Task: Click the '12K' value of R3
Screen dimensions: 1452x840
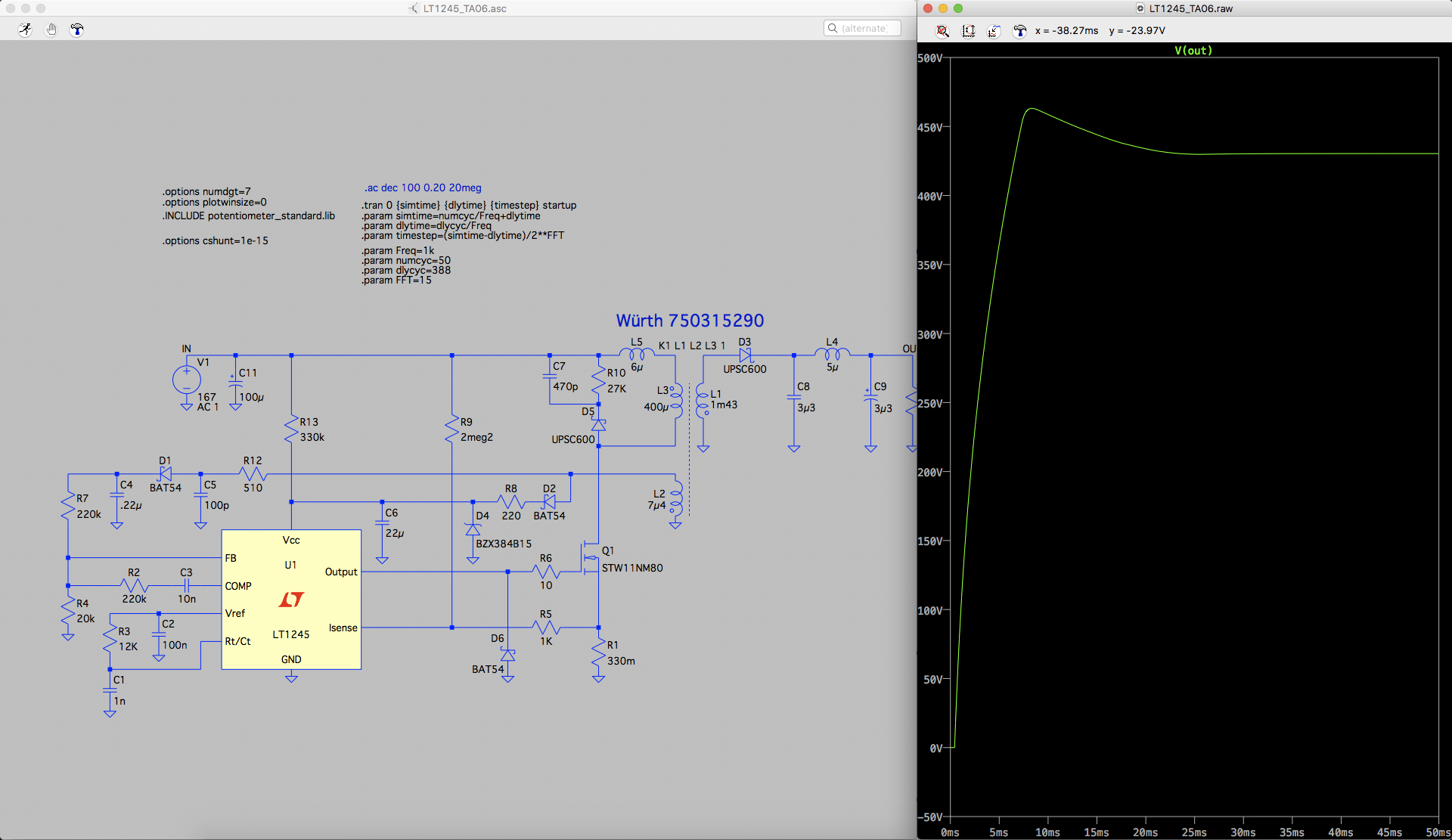Action: point(128,646)
